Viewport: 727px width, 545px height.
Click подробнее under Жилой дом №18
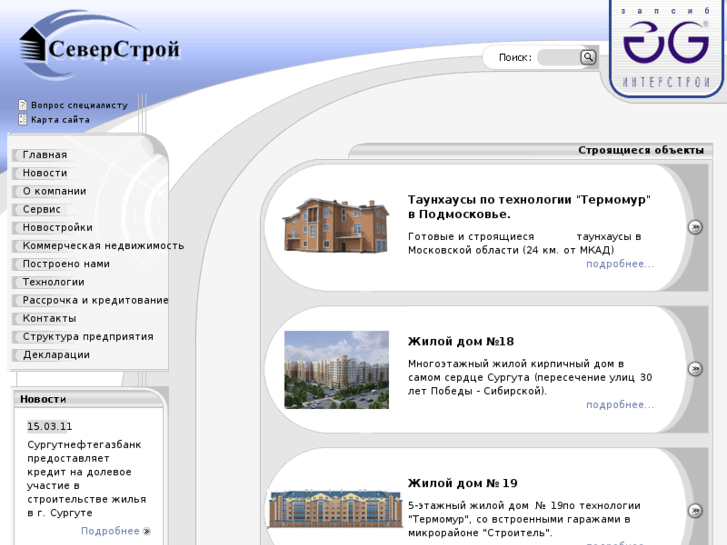click(620, 405)
